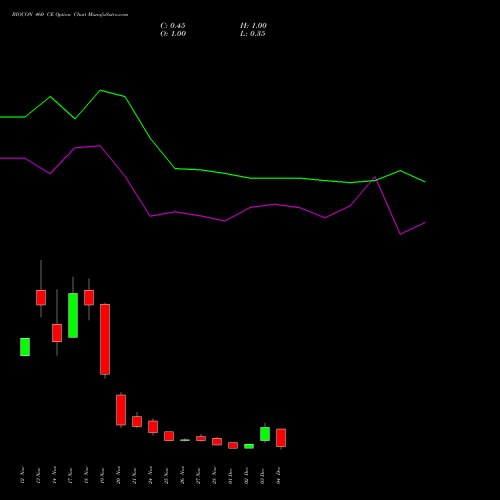500x500 pixels.
Task: Select the red candlestick for 25 Nov
Action: (169, 436)
